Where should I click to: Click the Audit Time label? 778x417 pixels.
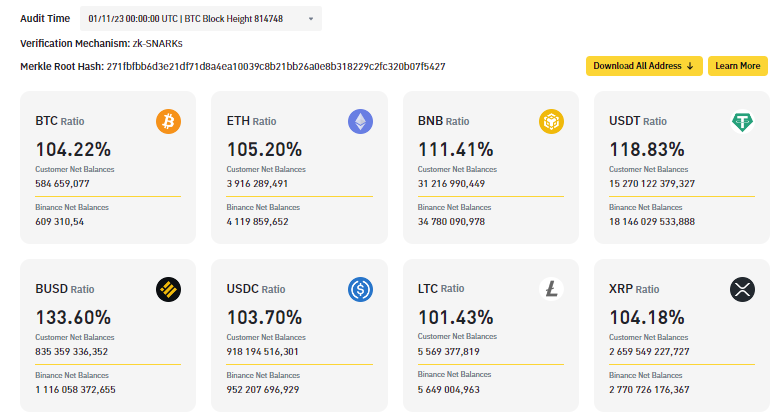tap(45, 19)
